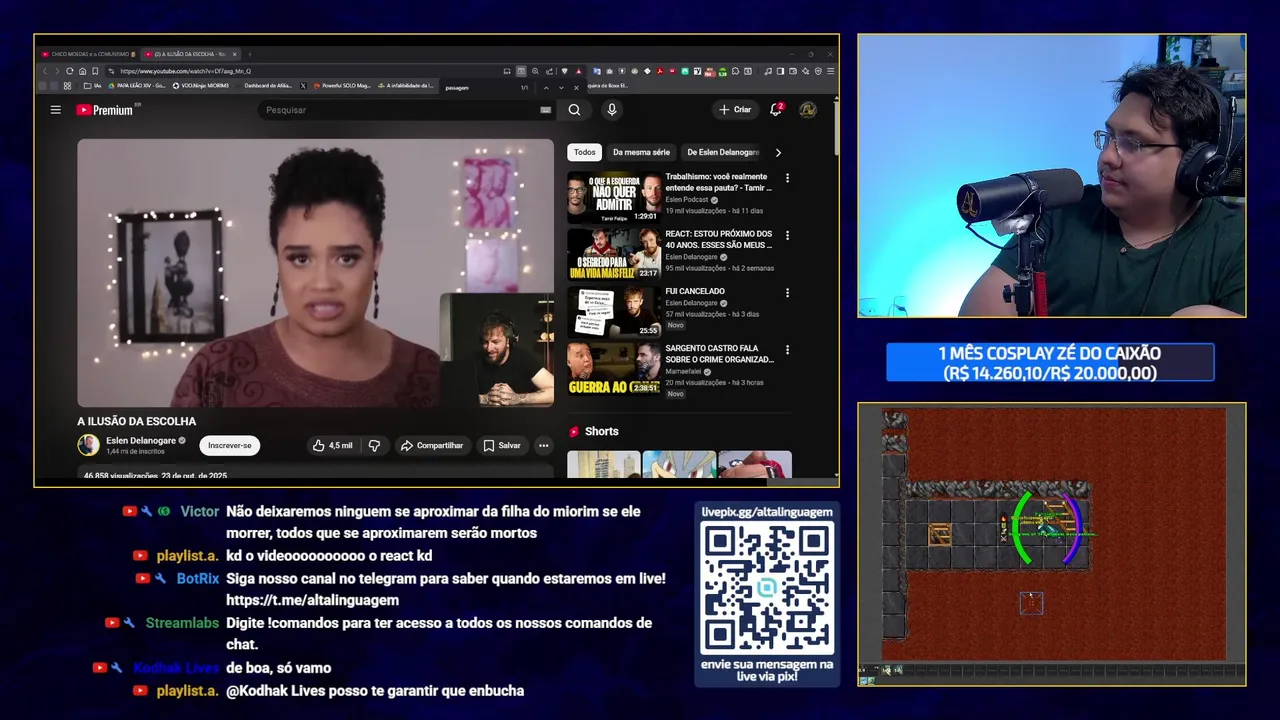Click the livepix QR code
1280x720 pixels.
pos(767,588)
